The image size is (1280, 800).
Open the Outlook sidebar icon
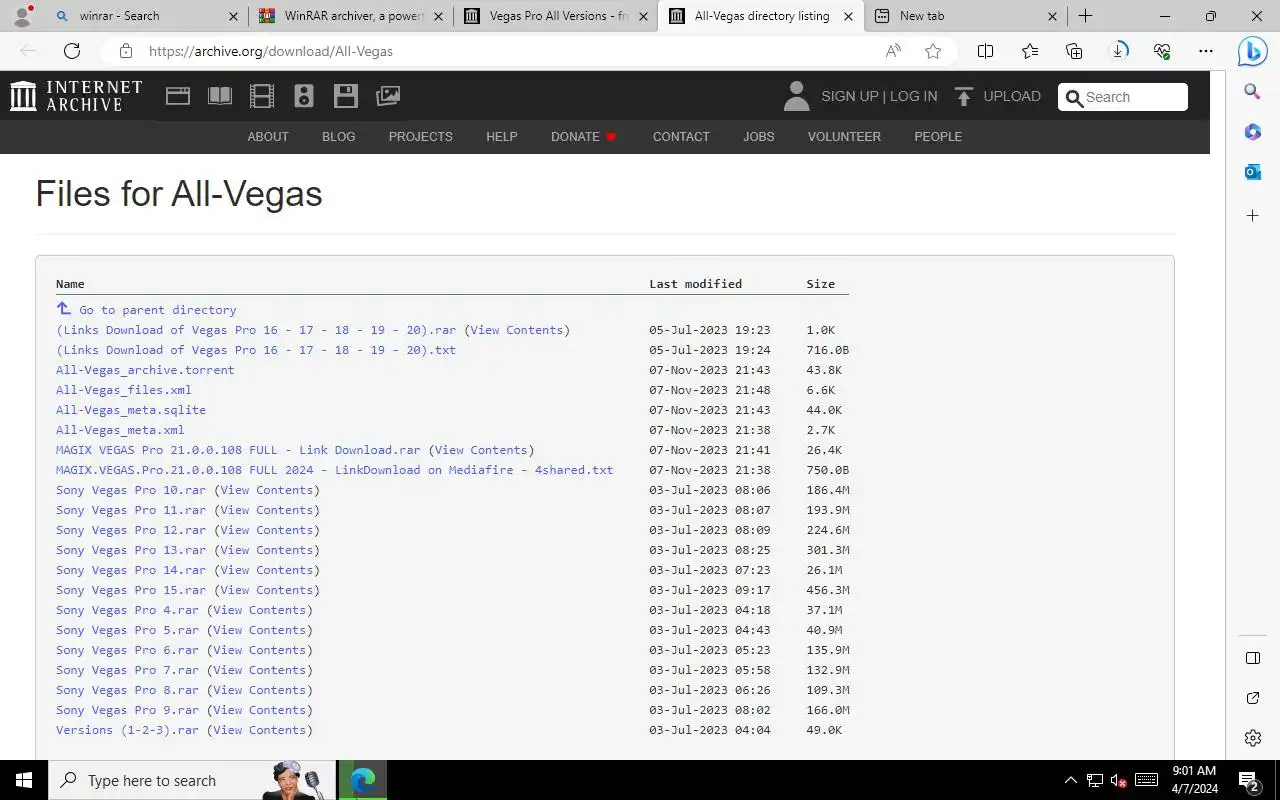[1252, 172]
